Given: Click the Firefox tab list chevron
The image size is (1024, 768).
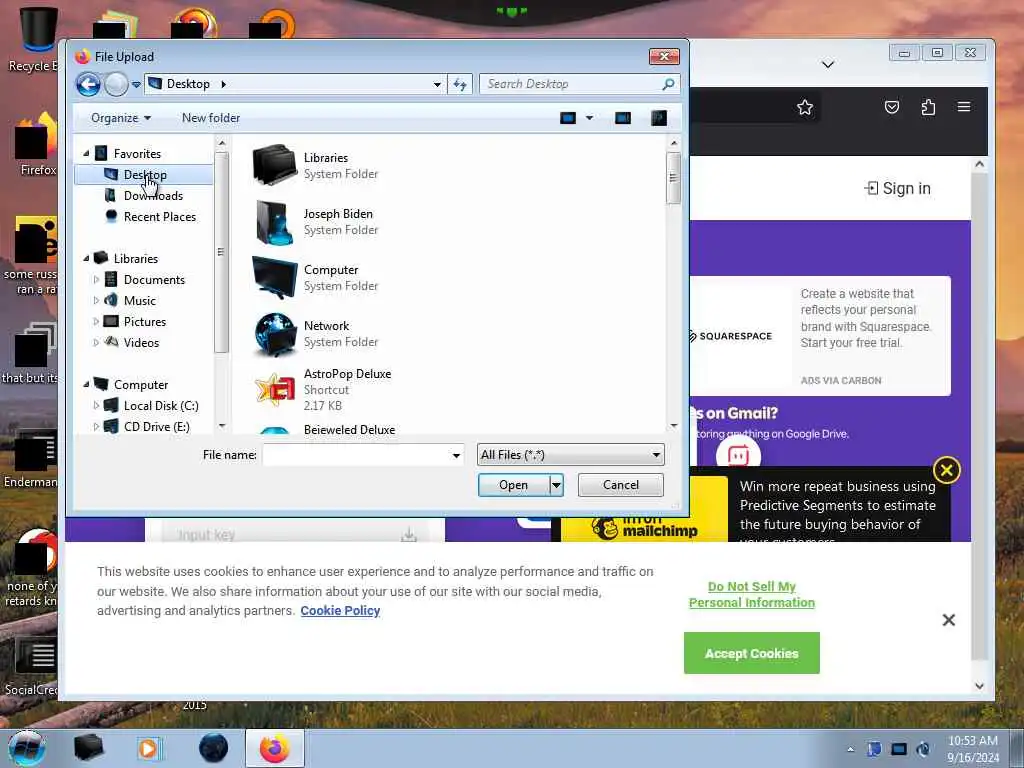Looking at the screenshot, I should 827,64.
